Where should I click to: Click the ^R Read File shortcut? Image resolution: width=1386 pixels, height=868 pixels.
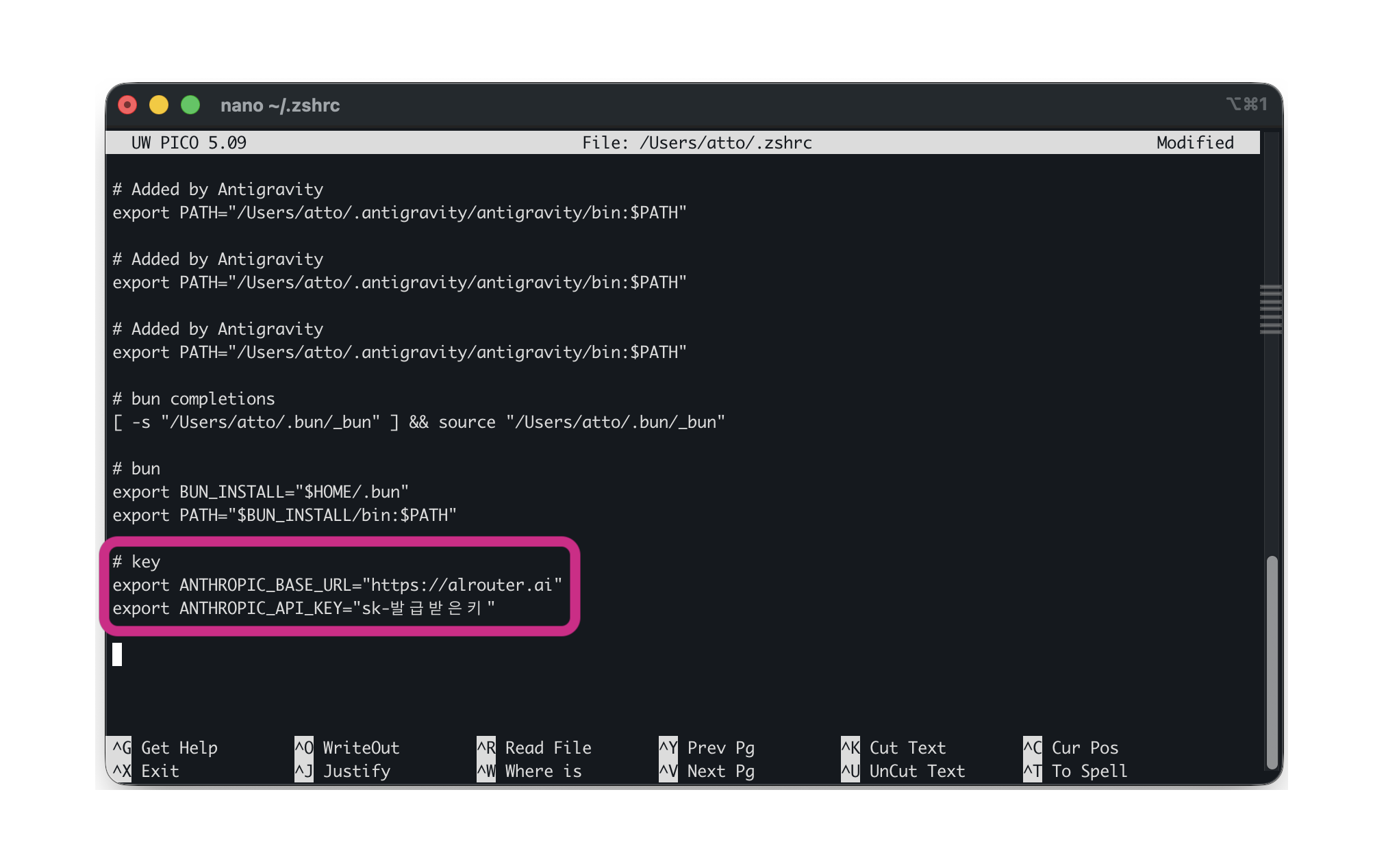coord(534,748)
